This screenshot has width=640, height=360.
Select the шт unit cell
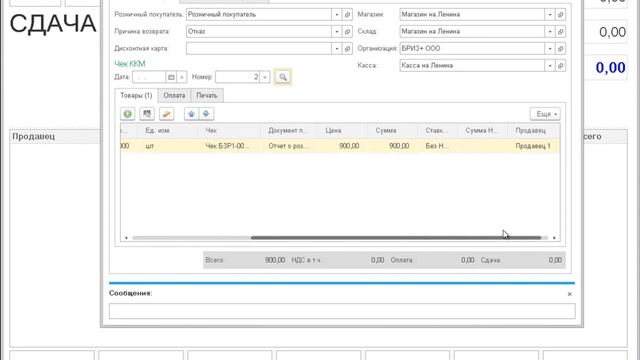tap(167, 146)
